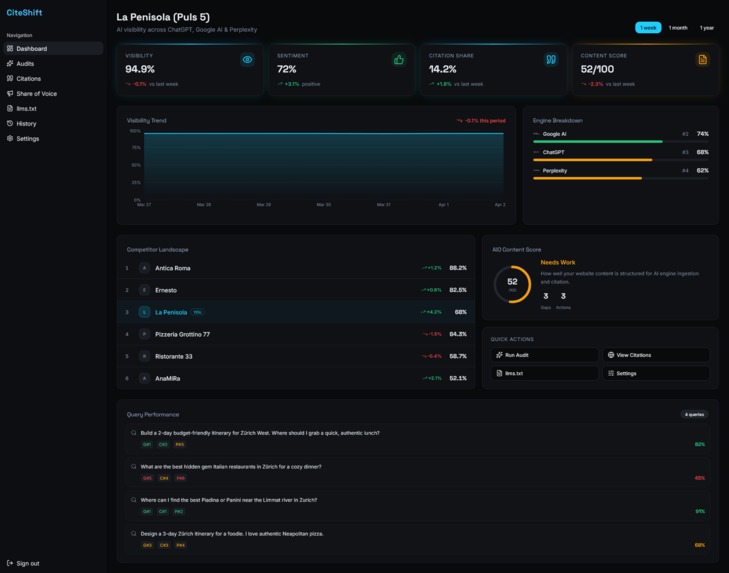Open llms.txt from sidebar navigation
The width and height of the screenshot is (729, 573).
(x=53, y=108)
